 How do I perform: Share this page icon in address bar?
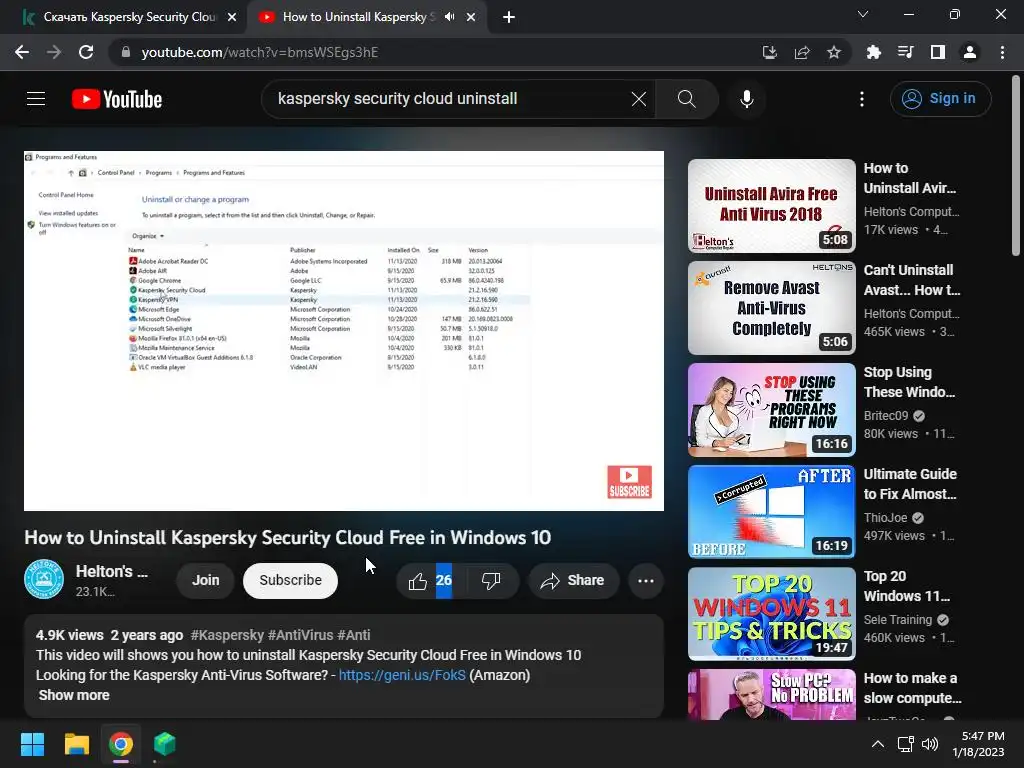point(802,52)
